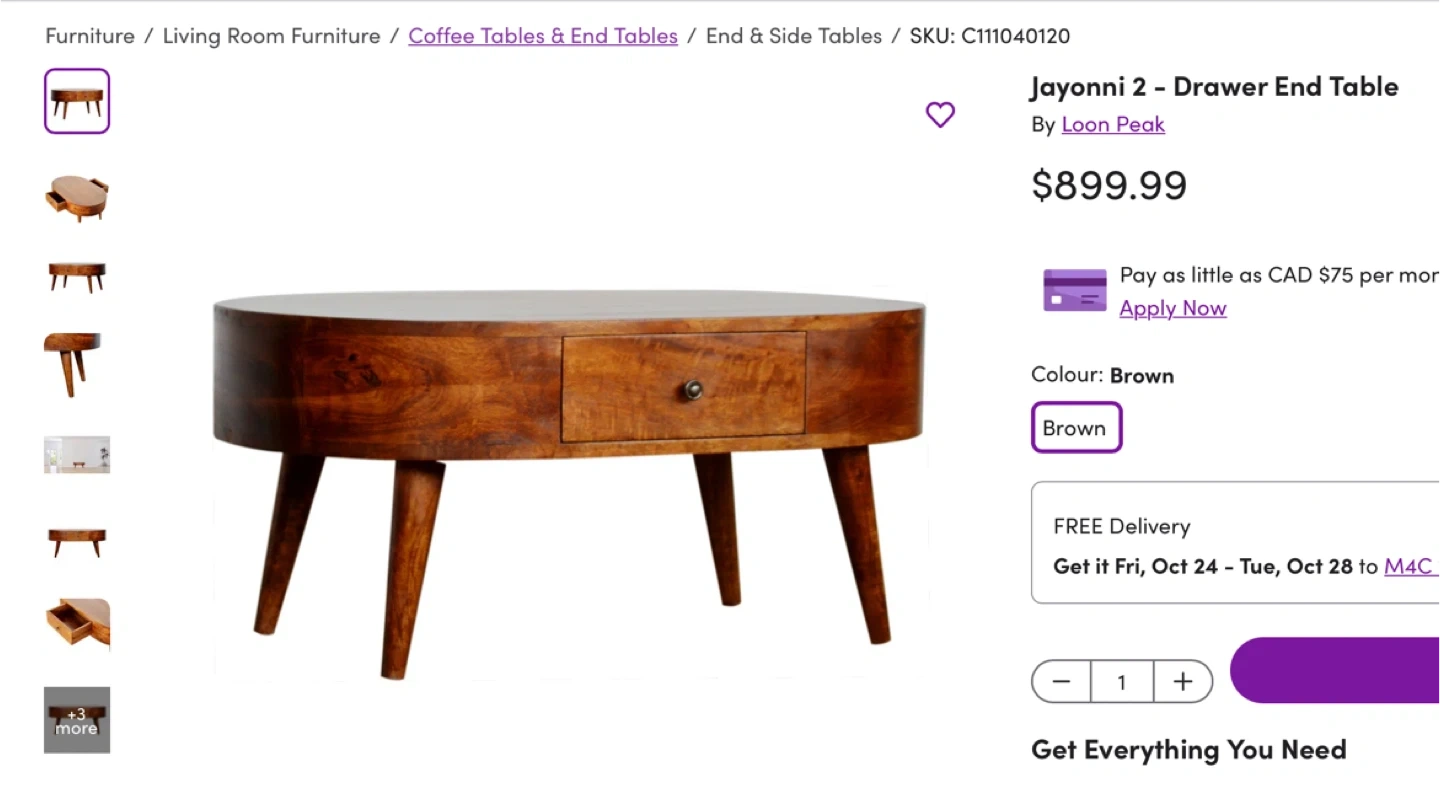This screenshot has height=788, width=1440.
Task: Show the drawer detail close-up thumbnail
Action: (x=77, y=624)
